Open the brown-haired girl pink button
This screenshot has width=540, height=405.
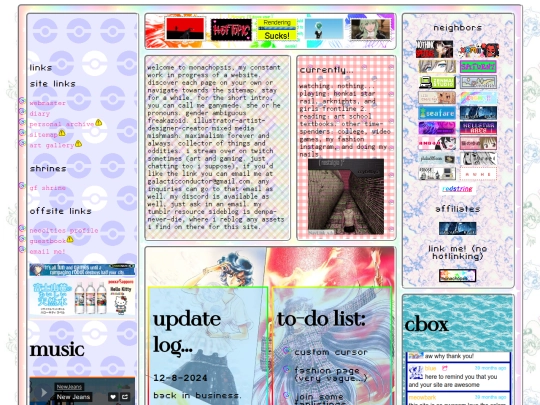point(478,143)
